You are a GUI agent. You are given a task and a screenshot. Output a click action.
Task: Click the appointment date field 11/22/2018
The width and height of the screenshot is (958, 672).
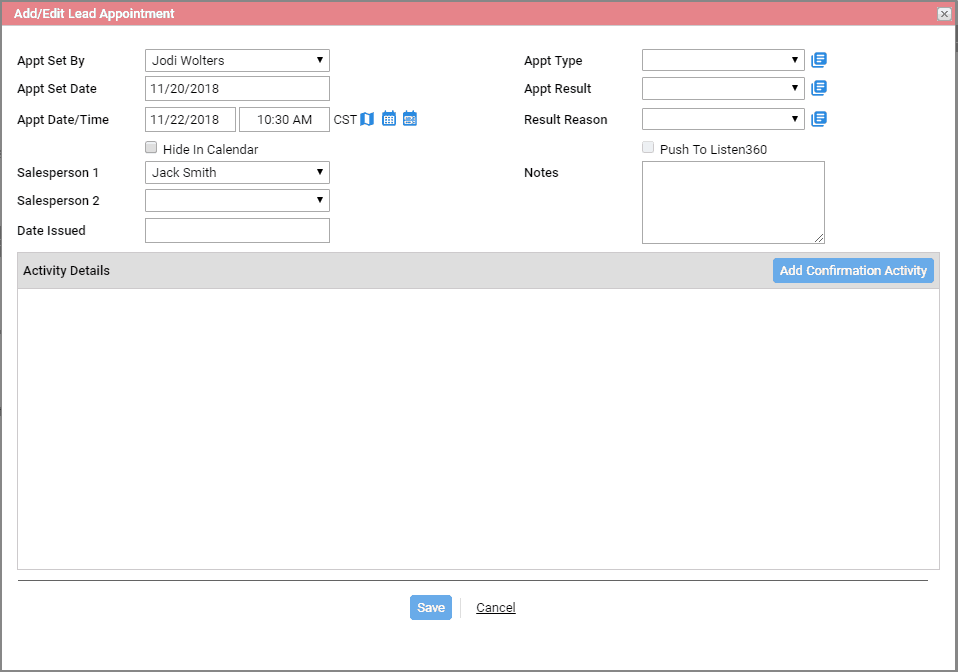coord(190,120)
